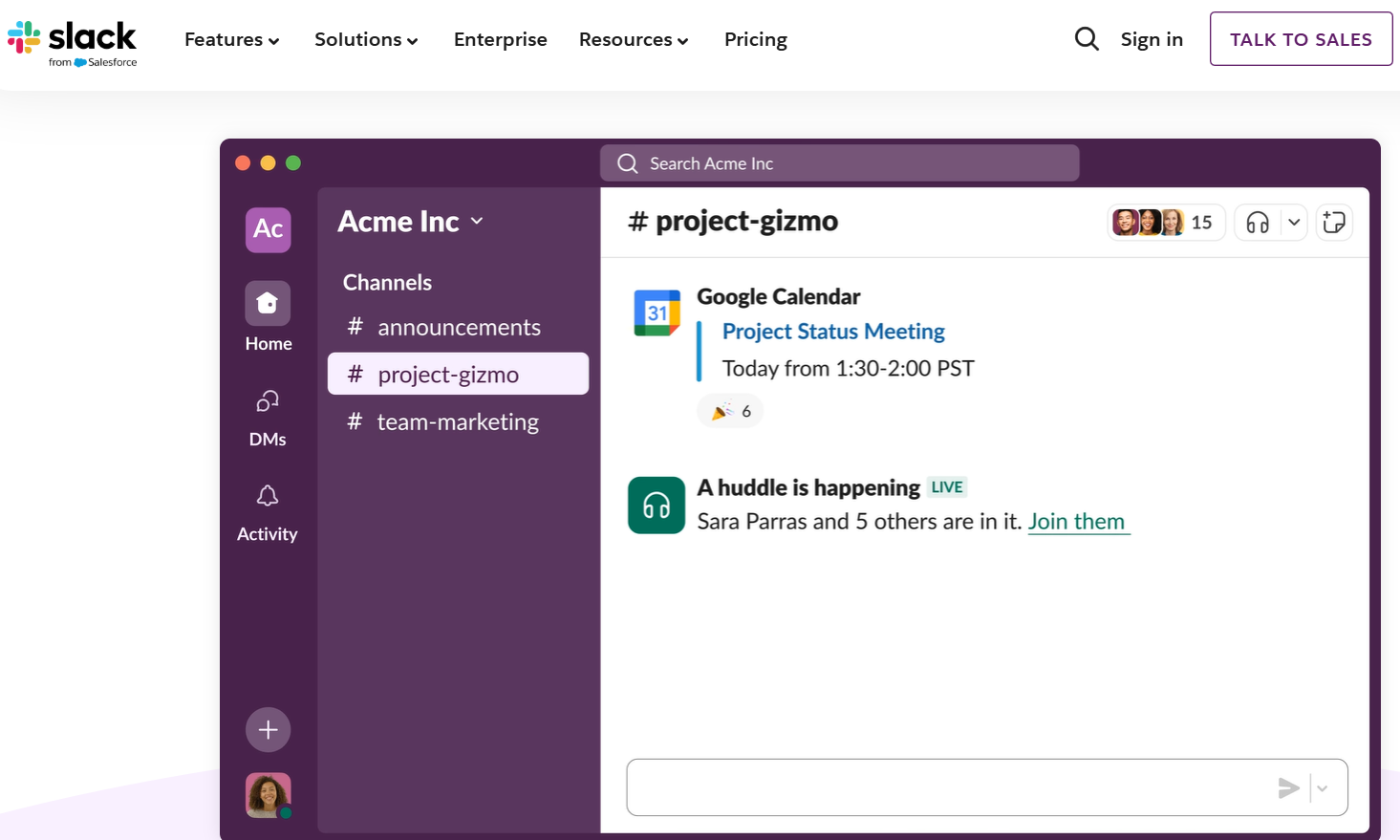The image size is (1400, 840).
Task: Click the search icon in Acme search bar
Action: tap(628, 163)
